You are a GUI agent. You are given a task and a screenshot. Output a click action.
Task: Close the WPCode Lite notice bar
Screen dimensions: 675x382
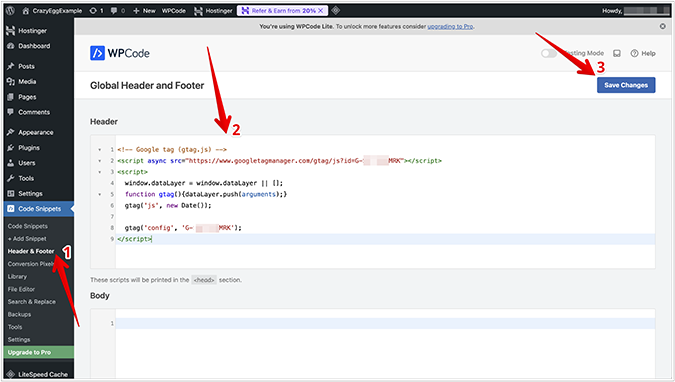tap(663, 26)
